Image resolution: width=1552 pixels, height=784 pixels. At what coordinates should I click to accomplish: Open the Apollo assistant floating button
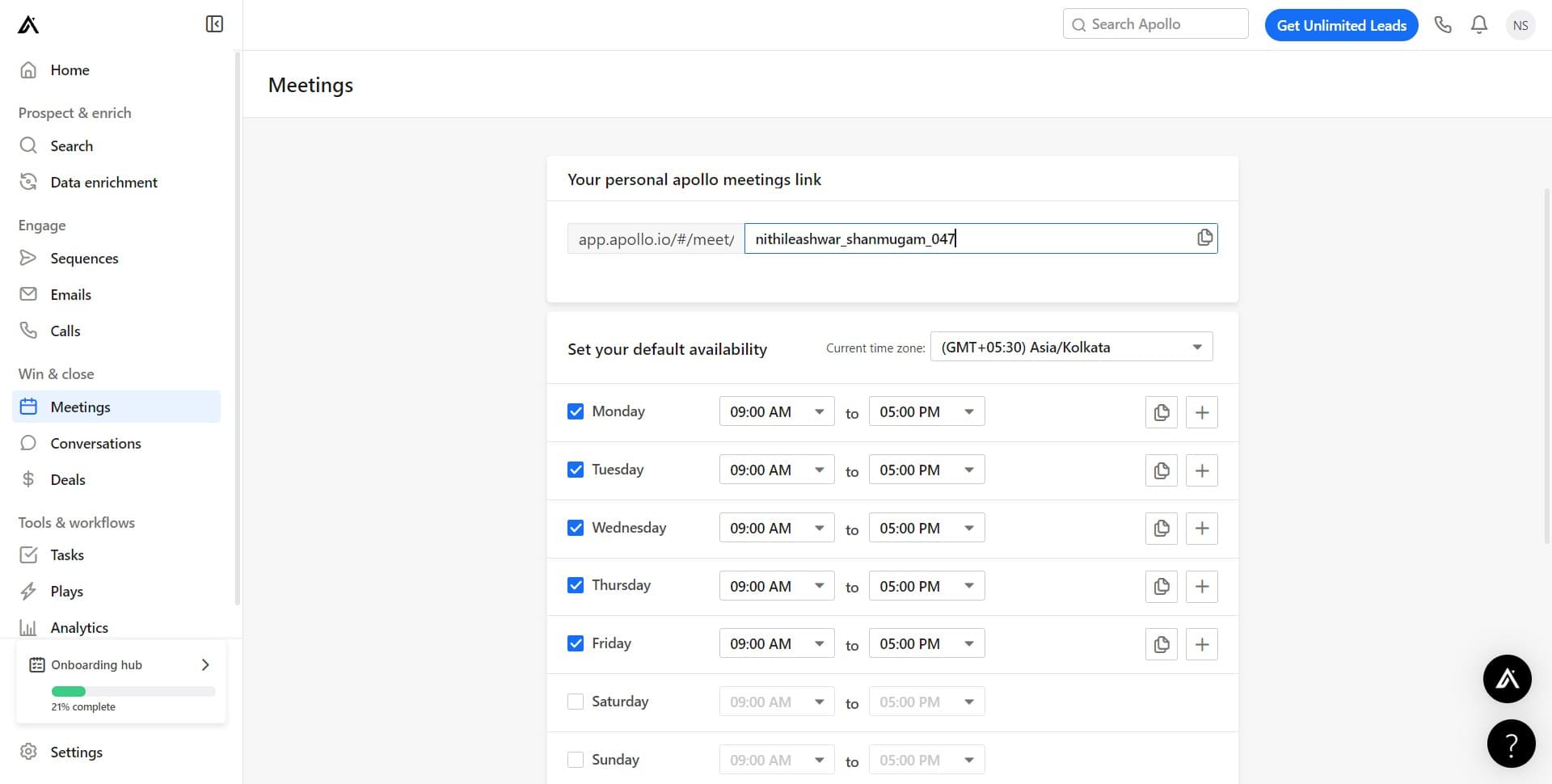[1508, 679]
